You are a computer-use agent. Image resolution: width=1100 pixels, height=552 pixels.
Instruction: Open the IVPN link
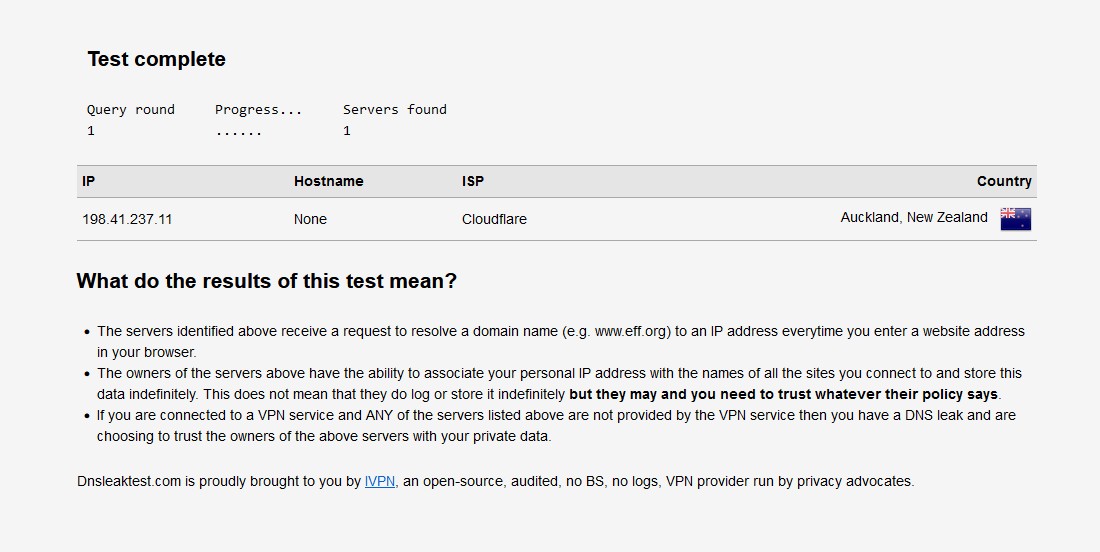click(x=380, y=481)
